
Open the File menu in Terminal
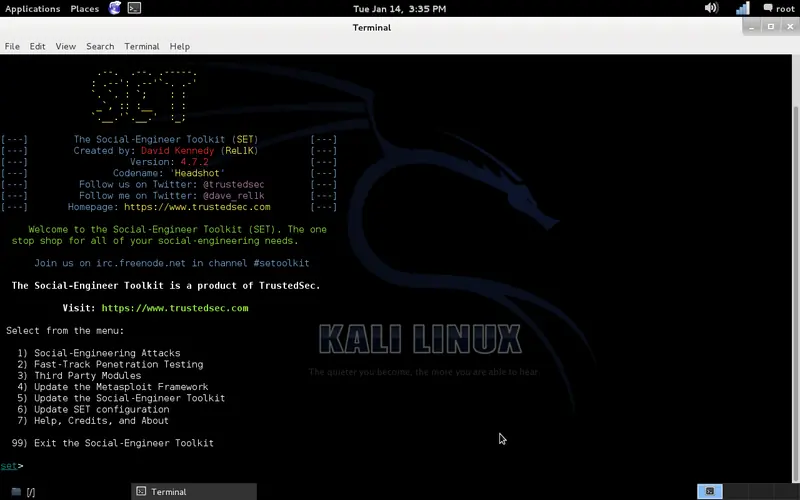click(12, 46)
